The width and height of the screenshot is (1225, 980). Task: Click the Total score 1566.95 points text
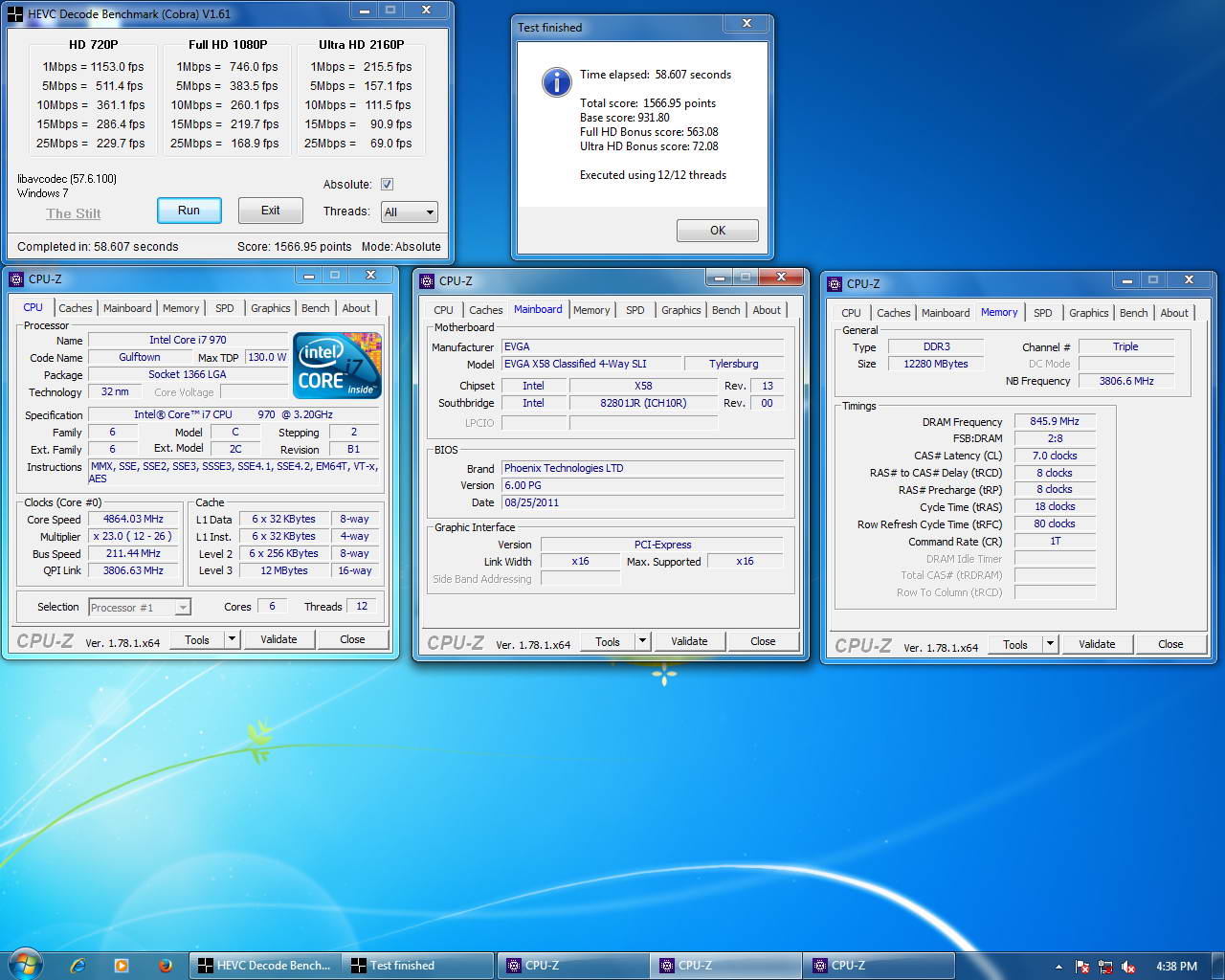tap(648, 103)
